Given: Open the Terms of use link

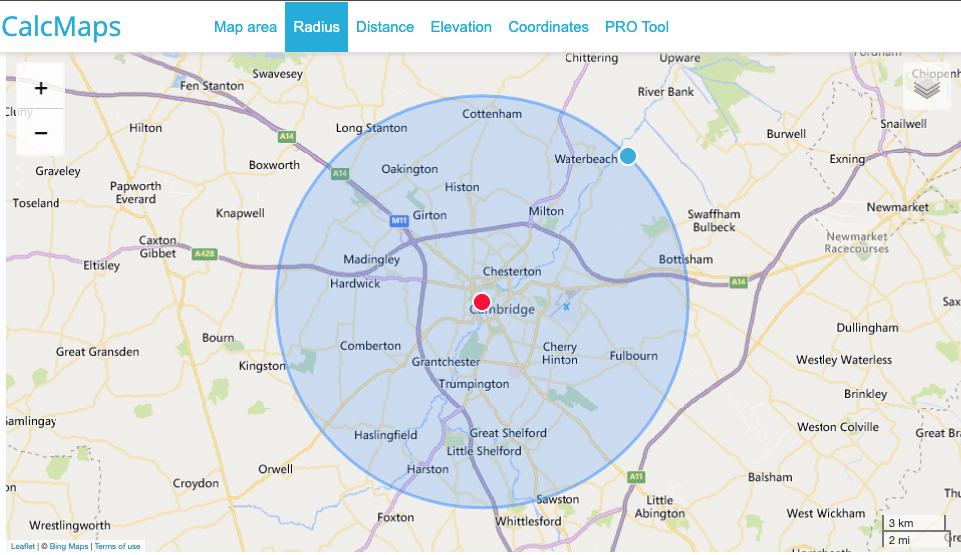Looking at the screenshot, I should (x=118, y=546).
